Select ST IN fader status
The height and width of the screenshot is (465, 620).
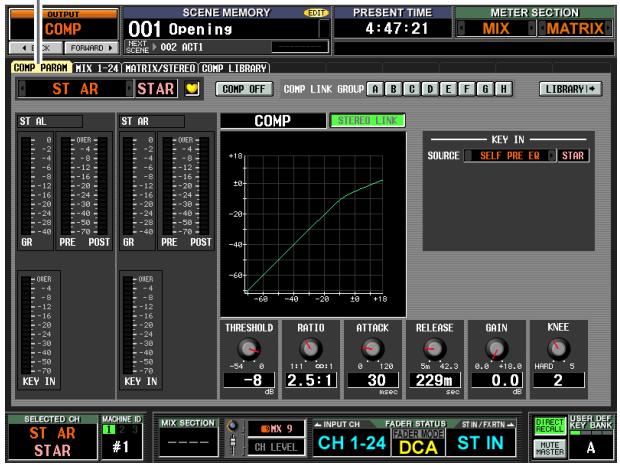[x=480, y=442]
